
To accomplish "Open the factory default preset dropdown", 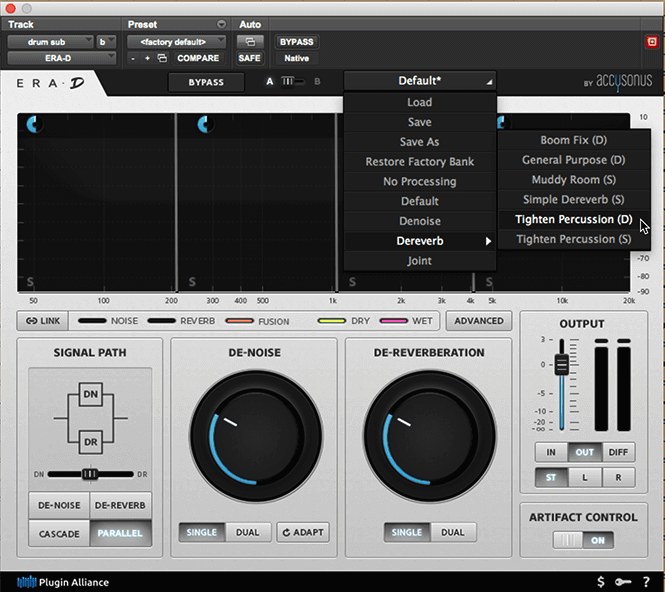I will (x=176, y=42).
